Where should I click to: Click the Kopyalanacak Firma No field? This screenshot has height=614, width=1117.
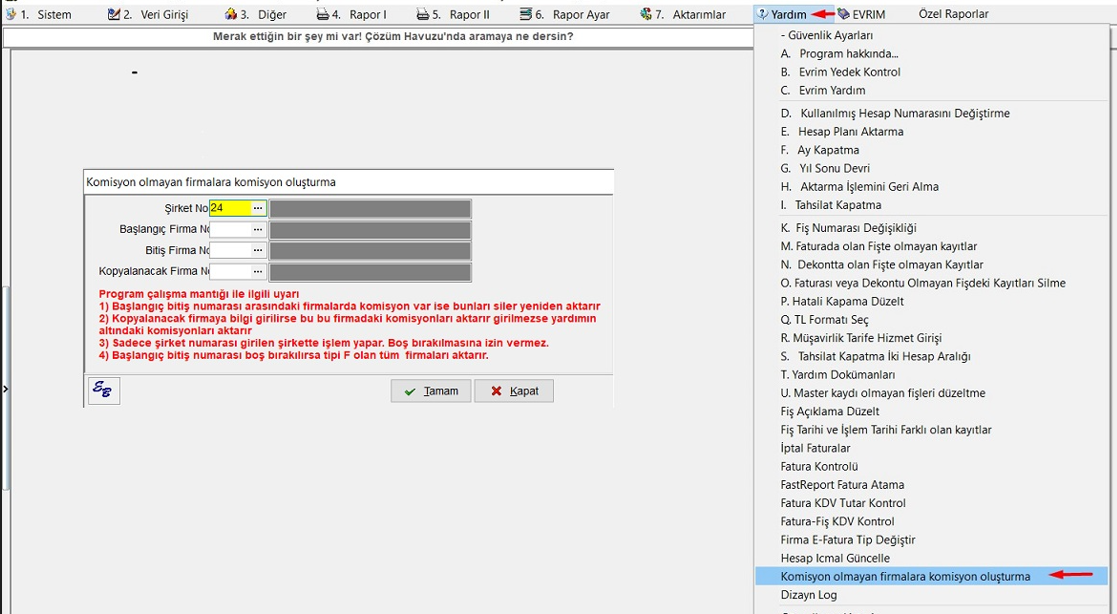coord(229,271)
